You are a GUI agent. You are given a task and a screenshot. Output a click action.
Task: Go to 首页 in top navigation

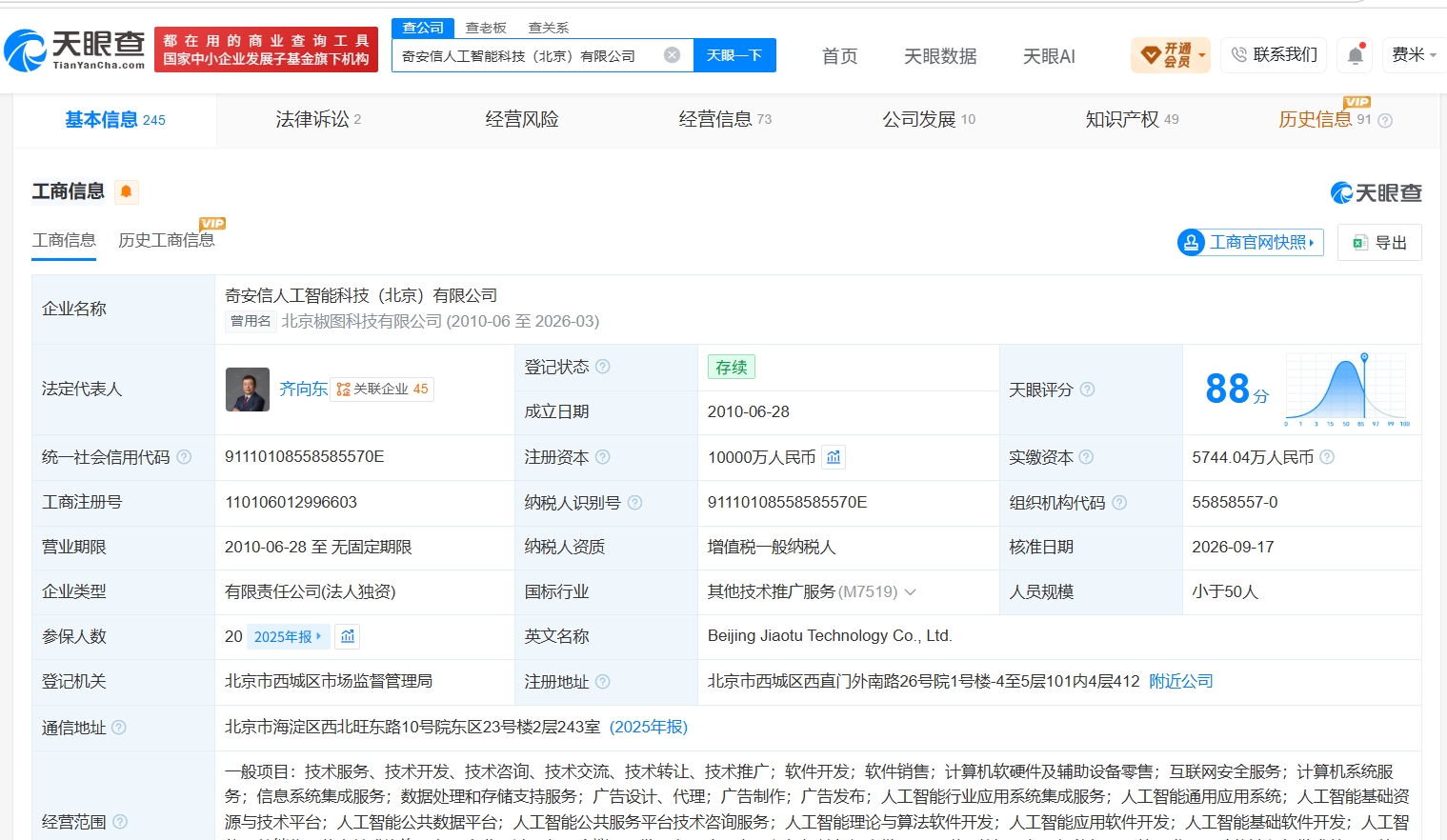pos(839,56)
